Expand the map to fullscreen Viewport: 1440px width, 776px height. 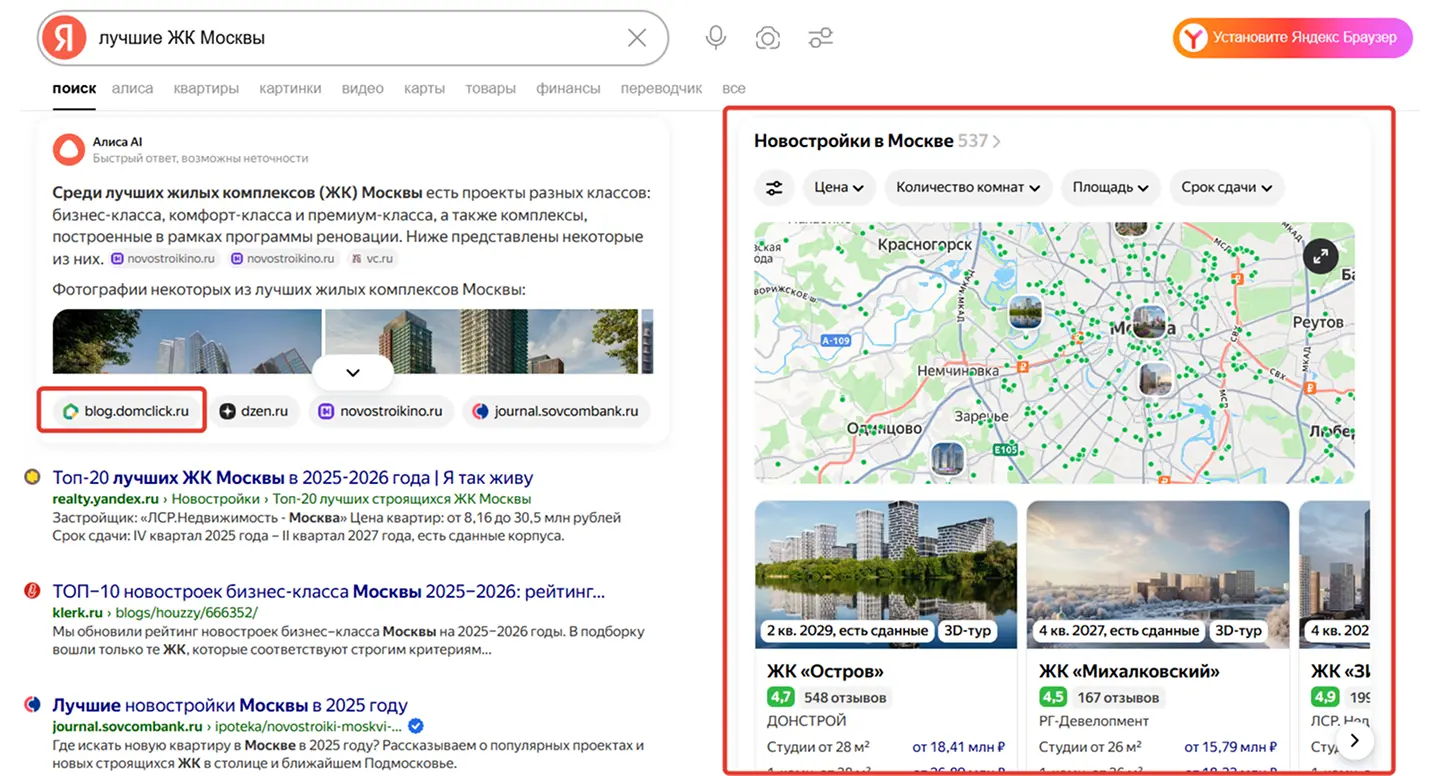click(1321, 256)
